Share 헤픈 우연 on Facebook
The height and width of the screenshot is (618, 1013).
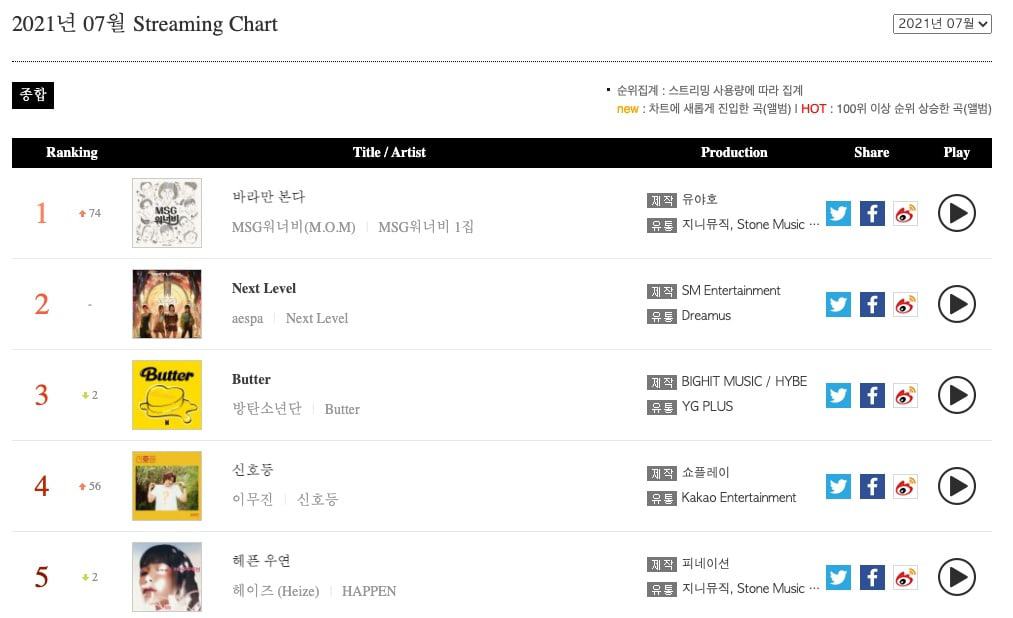872,577
